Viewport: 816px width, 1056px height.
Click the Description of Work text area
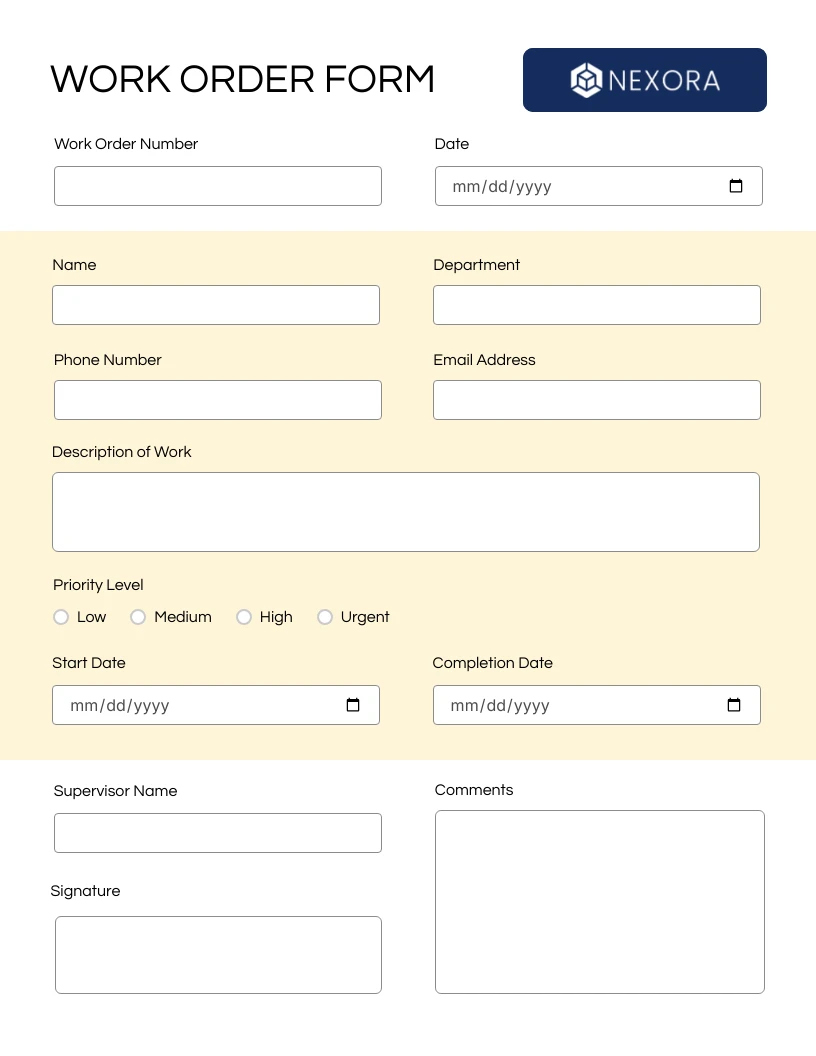pos(405,512)
